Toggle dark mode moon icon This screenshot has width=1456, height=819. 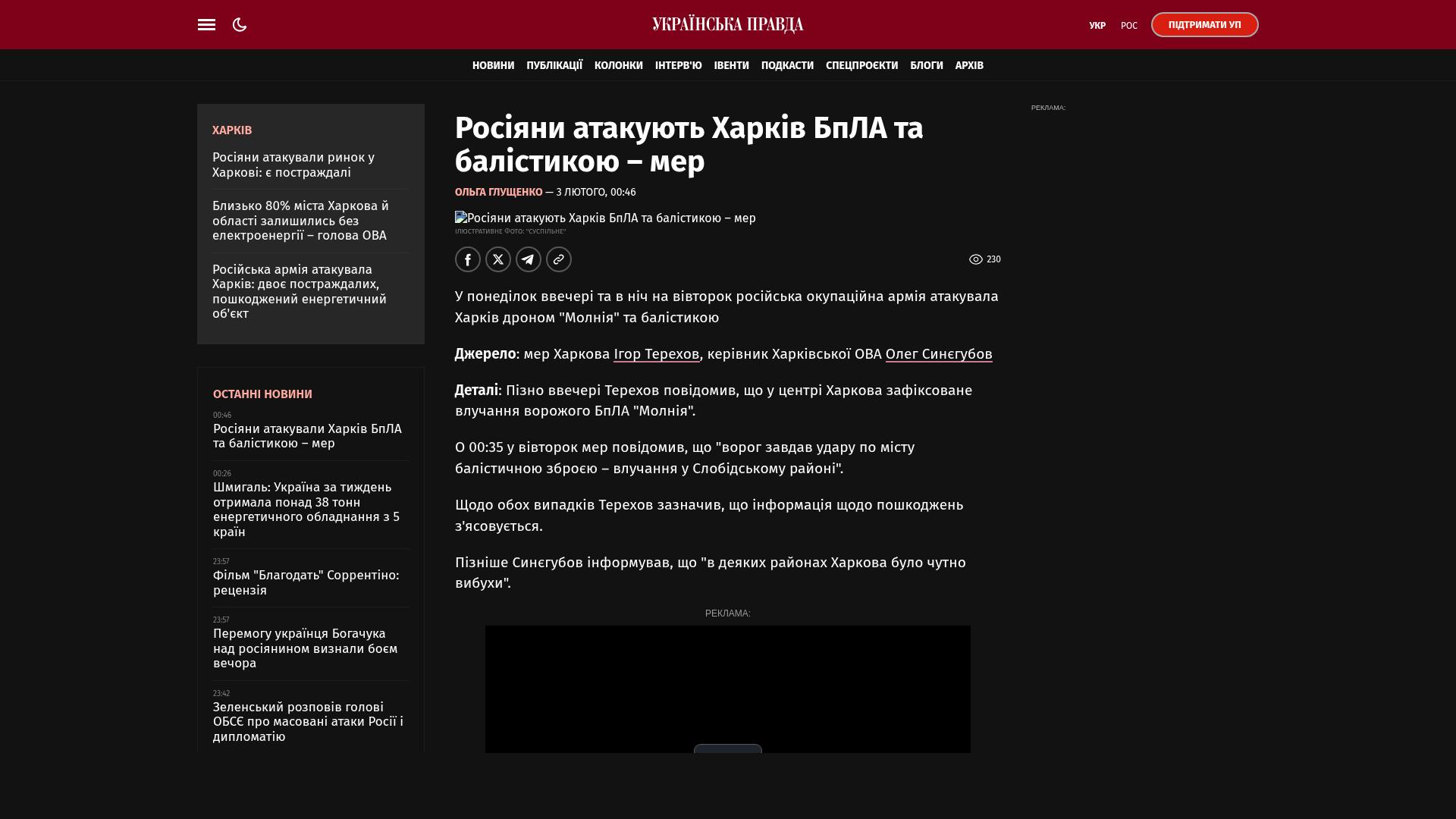(x=240, y=25)
